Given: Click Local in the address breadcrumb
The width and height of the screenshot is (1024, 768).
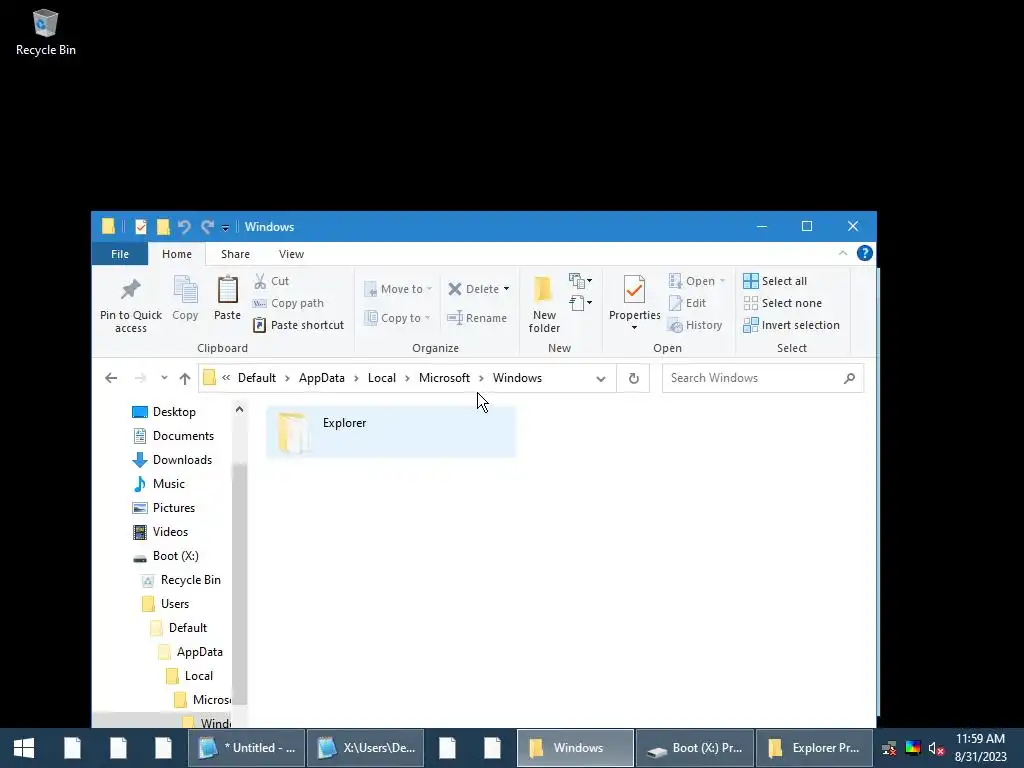Looking at the screenshot, I should [x=381, y=378].
